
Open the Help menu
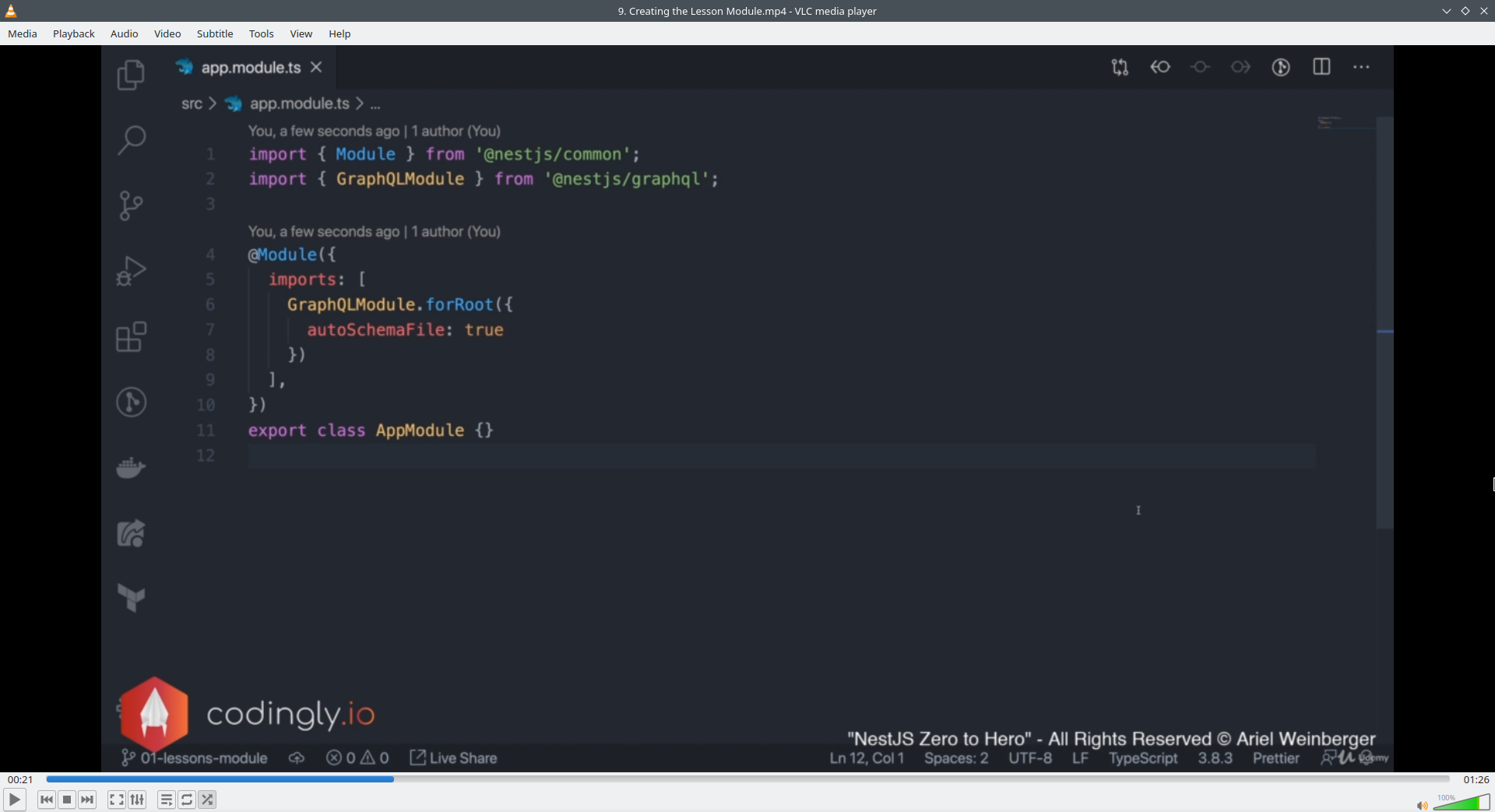coord(339,33)
